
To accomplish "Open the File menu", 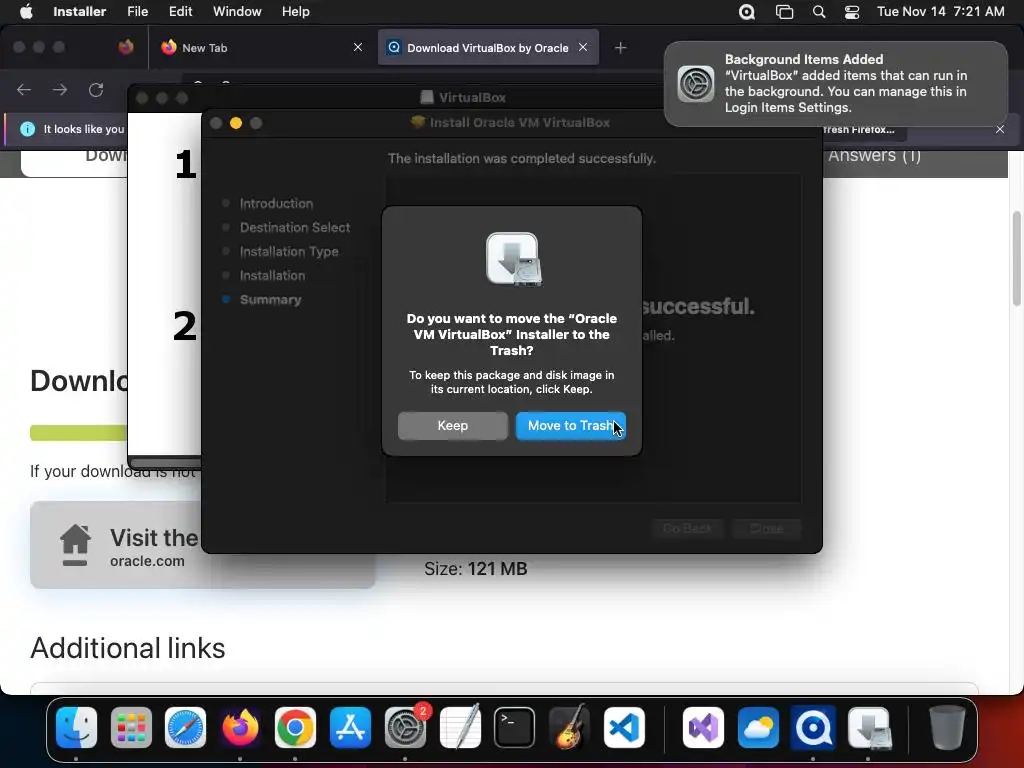I will [x=137, y=12].
